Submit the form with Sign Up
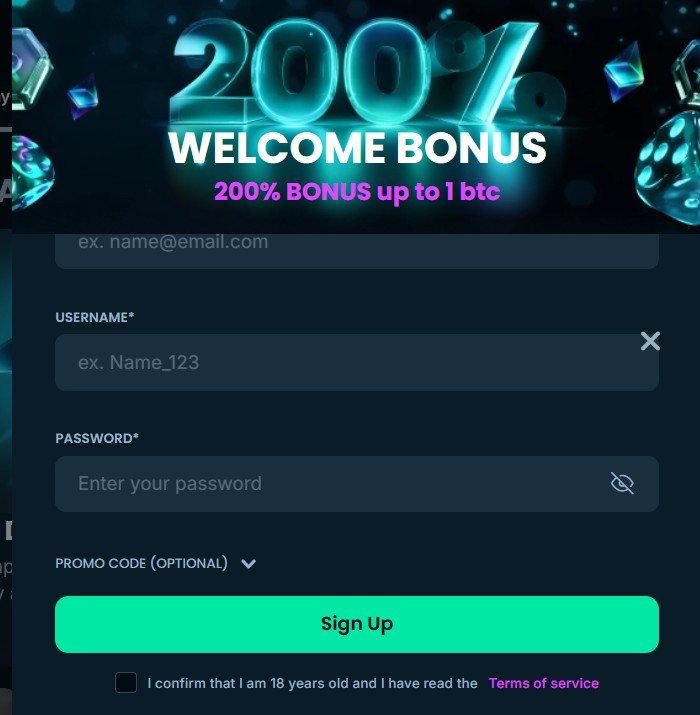700x715 pixels. pyautogui.click(x=357, y=624)
